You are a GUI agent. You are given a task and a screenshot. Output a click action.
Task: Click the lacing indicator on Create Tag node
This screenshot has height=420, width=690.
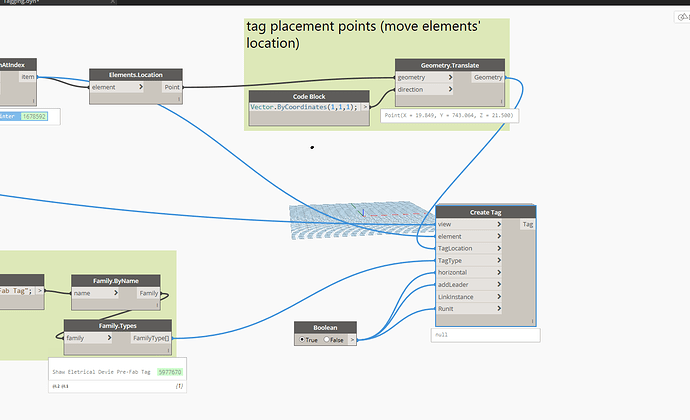(532, 321)
